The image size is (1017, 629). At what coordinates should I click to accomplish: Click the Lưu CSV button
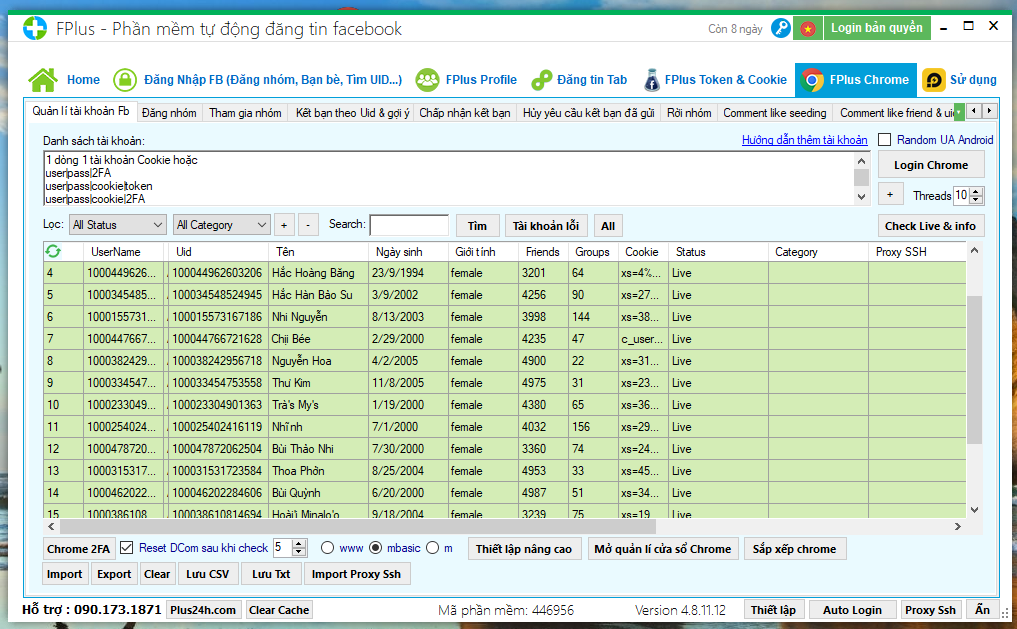(208, 574)
